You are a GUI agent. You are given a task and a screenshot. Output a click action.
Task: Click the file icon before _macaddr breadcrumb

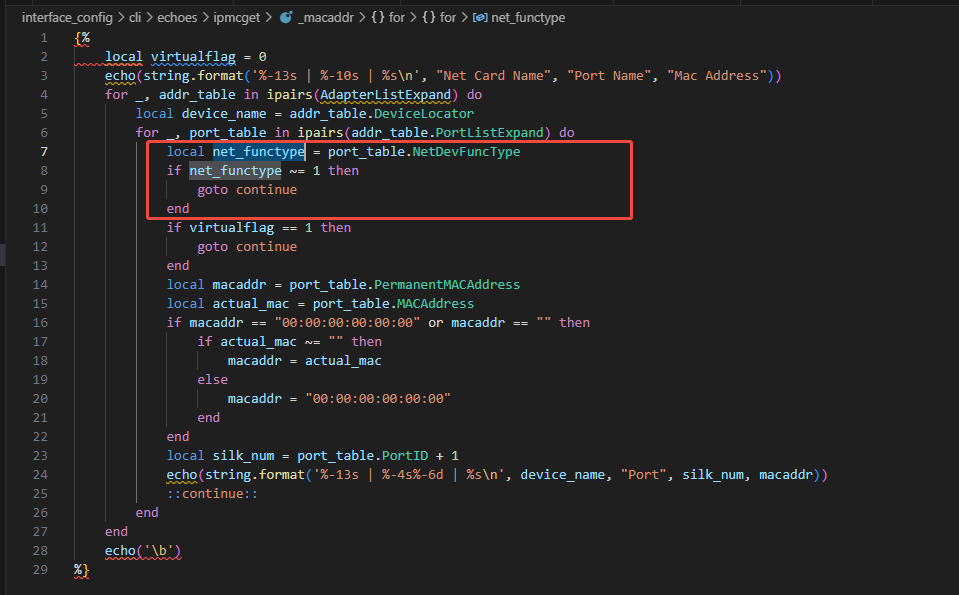click(286, 18)
